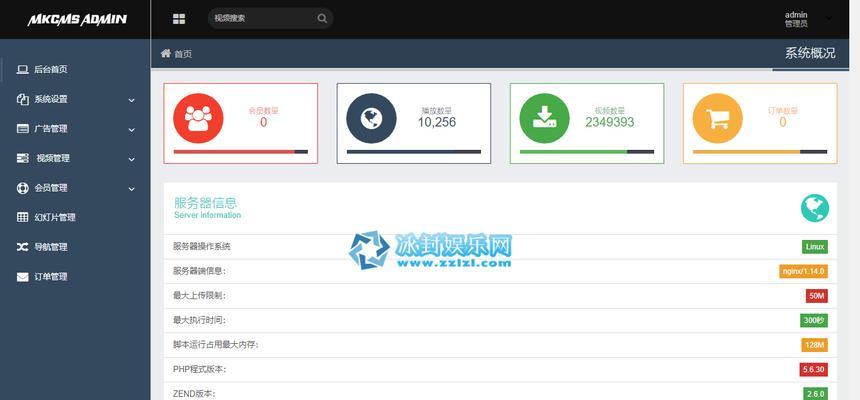
Task: Click the 2349393 video count value
Action: 610,122
